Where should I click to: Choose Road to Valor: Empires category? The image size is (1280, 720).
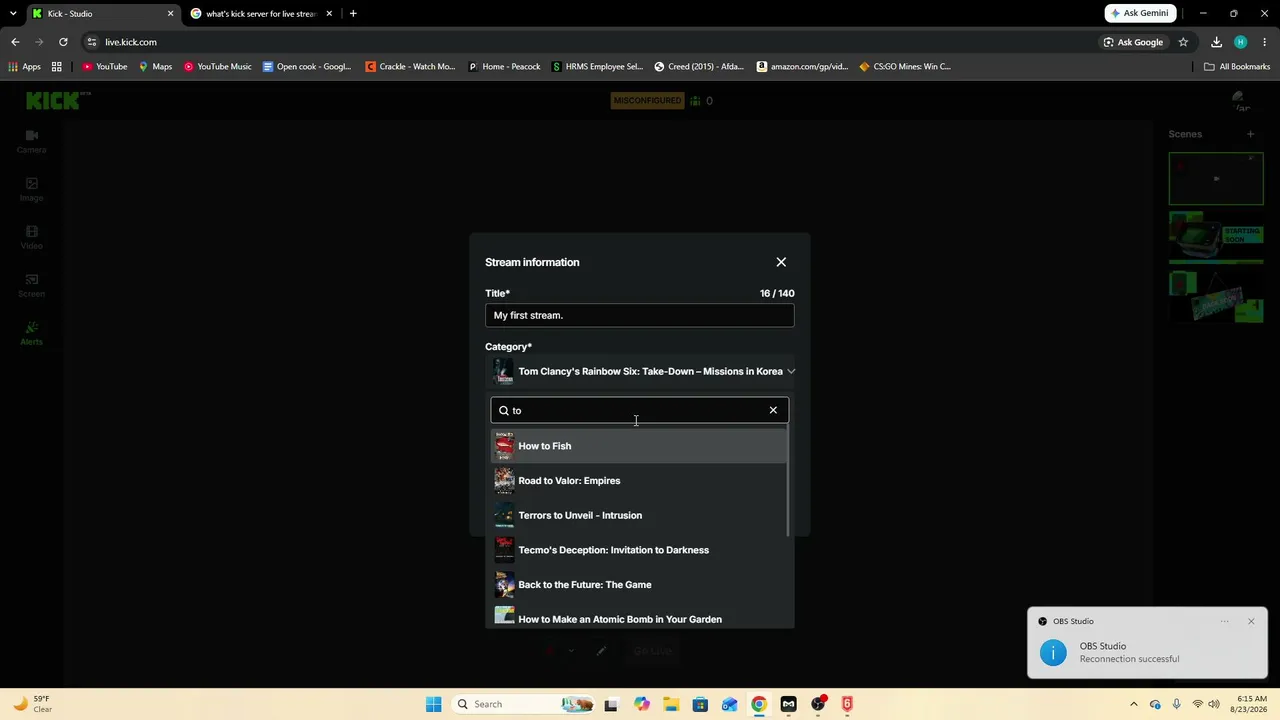coord(640,481)
